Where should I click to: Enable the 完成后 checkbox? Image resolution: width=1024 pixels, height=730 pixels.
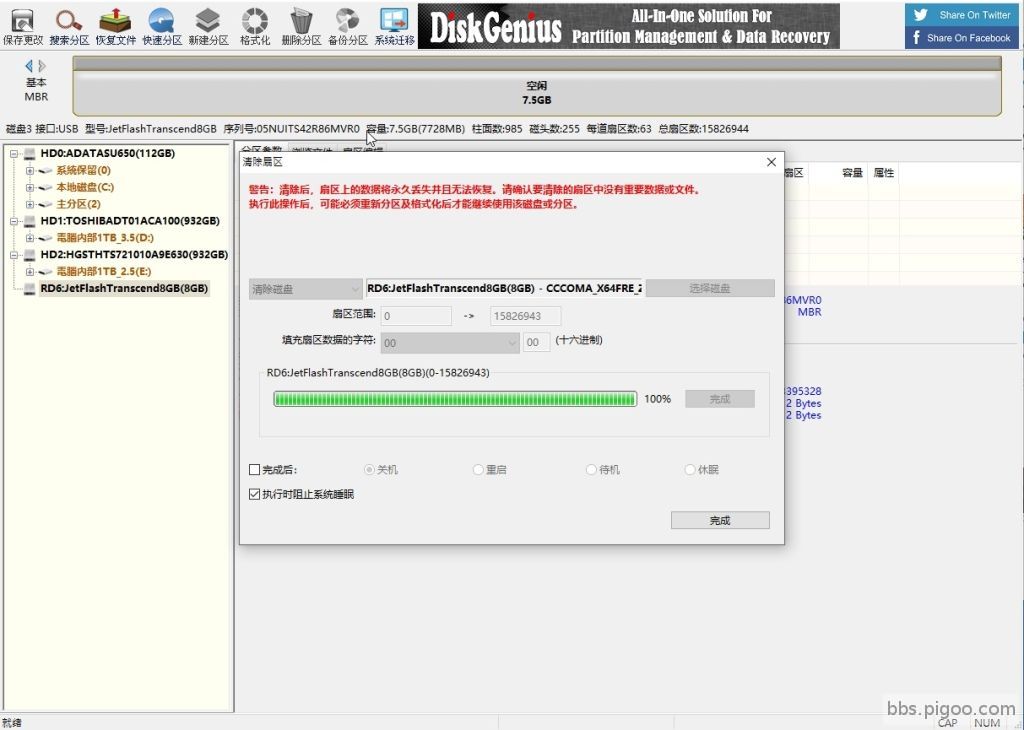(255, 469)
